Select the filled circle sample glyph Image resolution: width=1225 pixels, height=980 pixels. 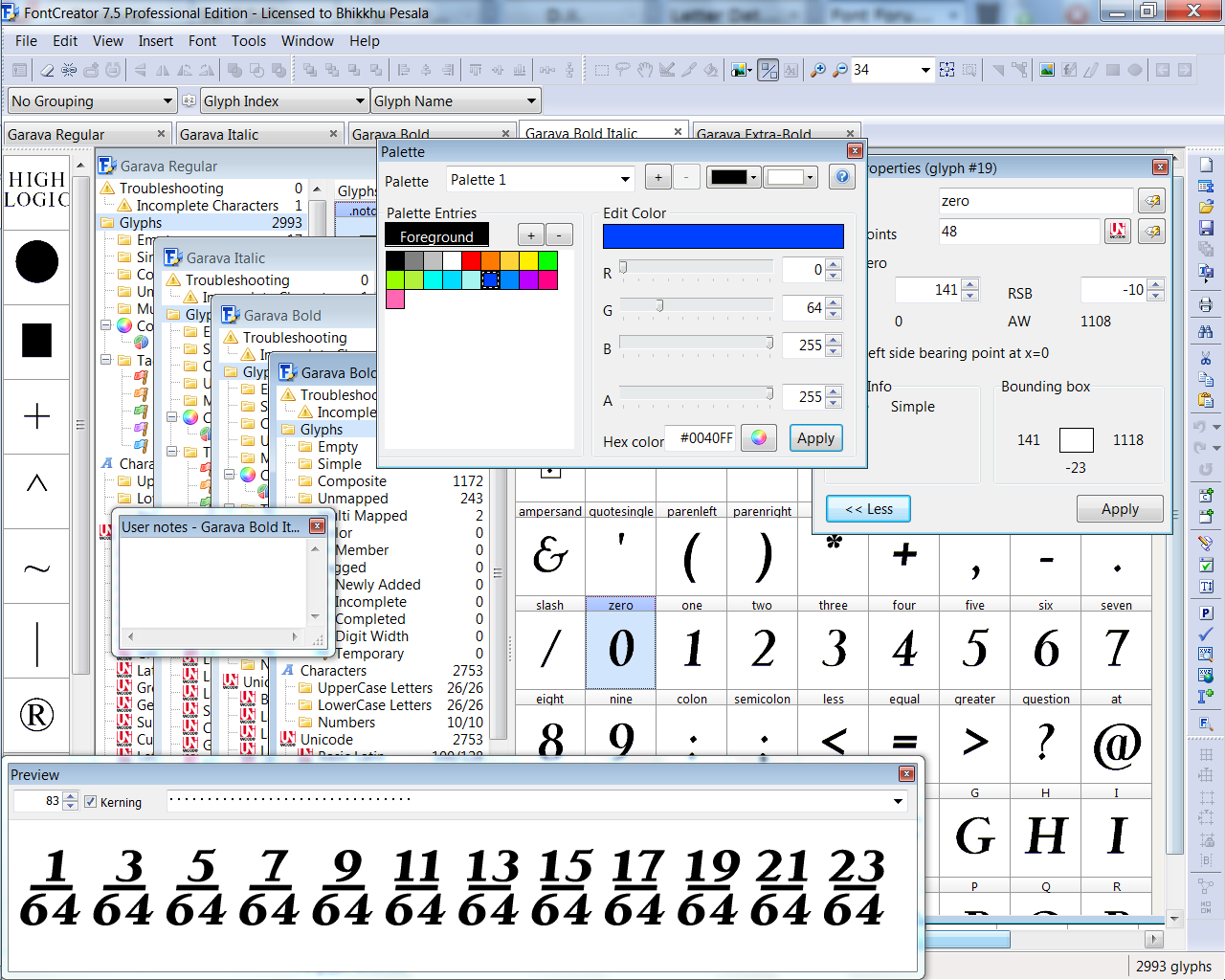click(36, 261)
